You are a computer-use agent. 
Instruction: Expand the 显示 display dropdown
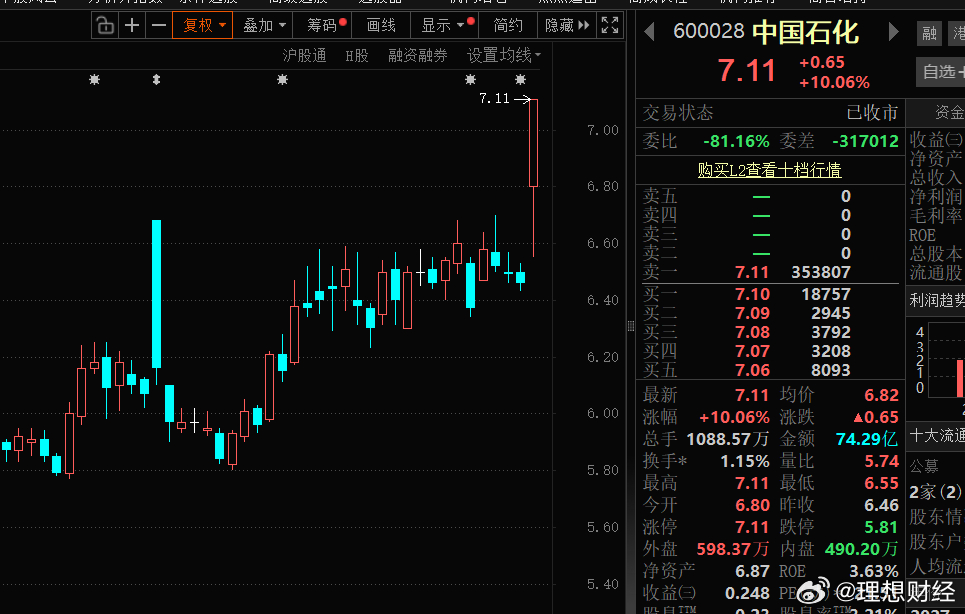point(446,25)
